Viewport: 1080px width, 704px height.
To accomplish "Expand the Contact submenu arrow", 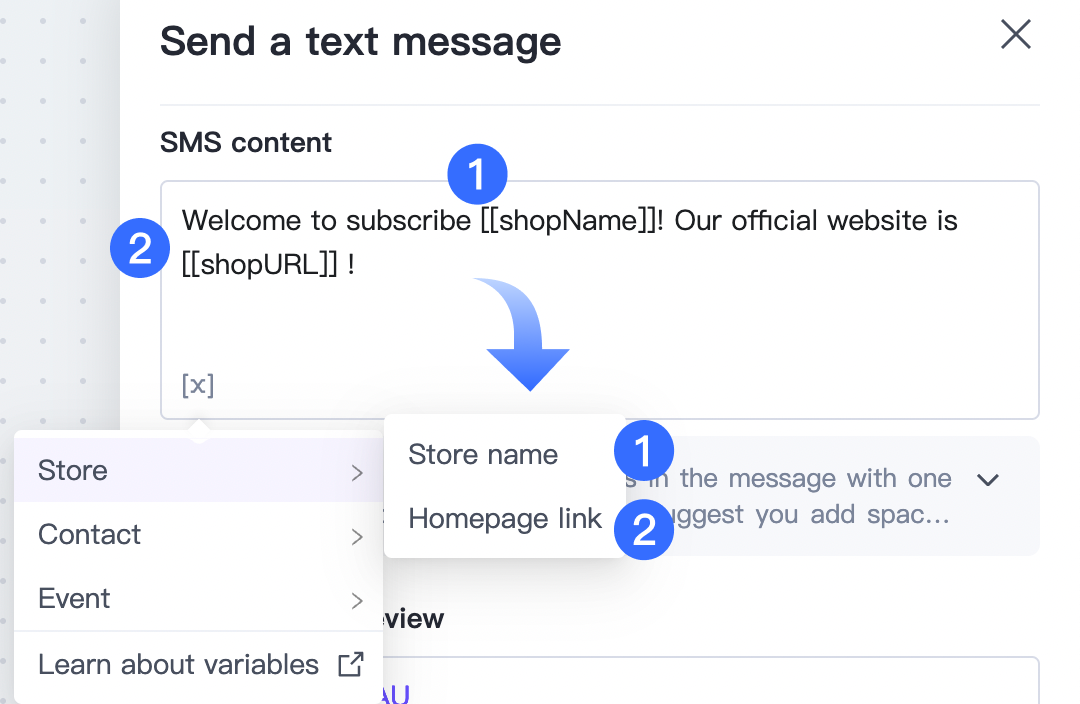I will 357,536.
